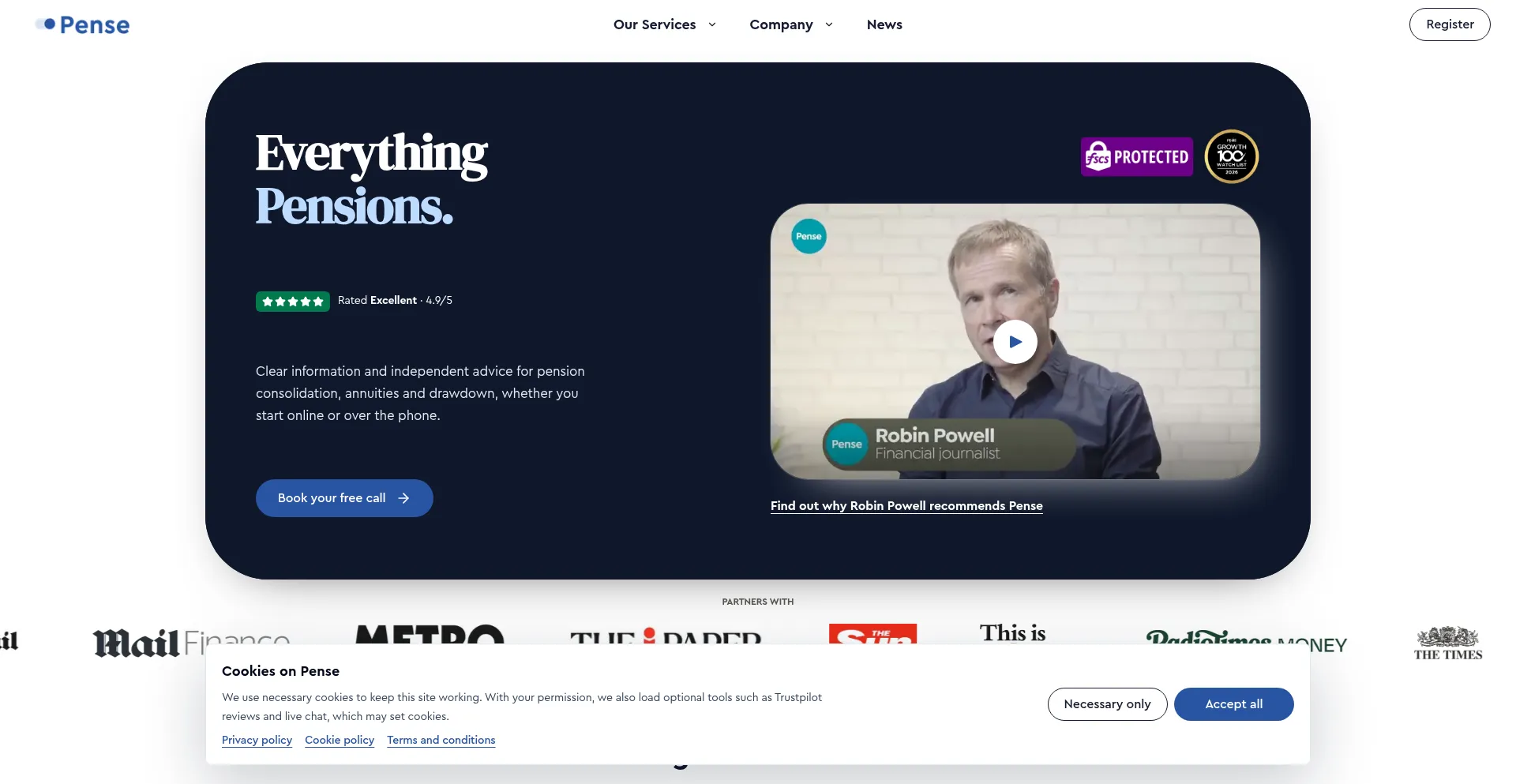This screenshot has width=1516, height=784.
Task: Choose Necessary only cookies
Action: pos(1107,704)
